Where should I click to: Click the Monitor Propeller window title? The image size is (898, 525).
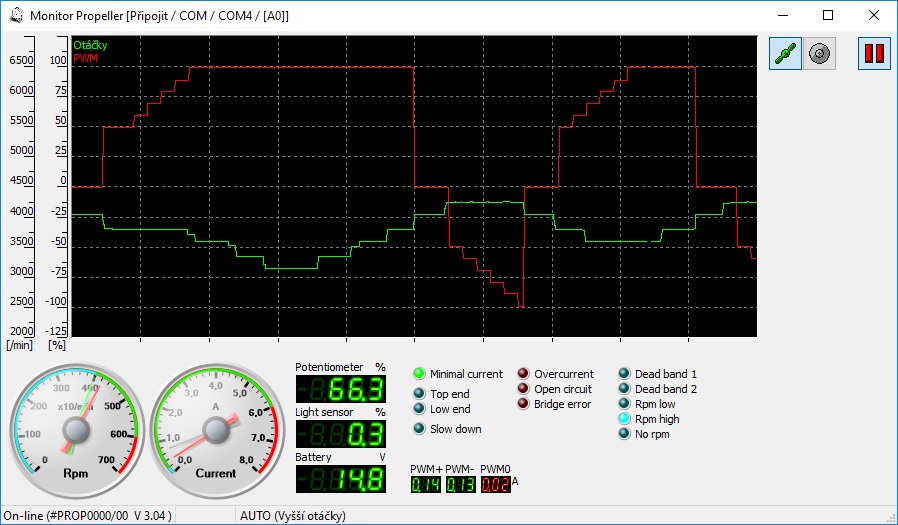159,15
